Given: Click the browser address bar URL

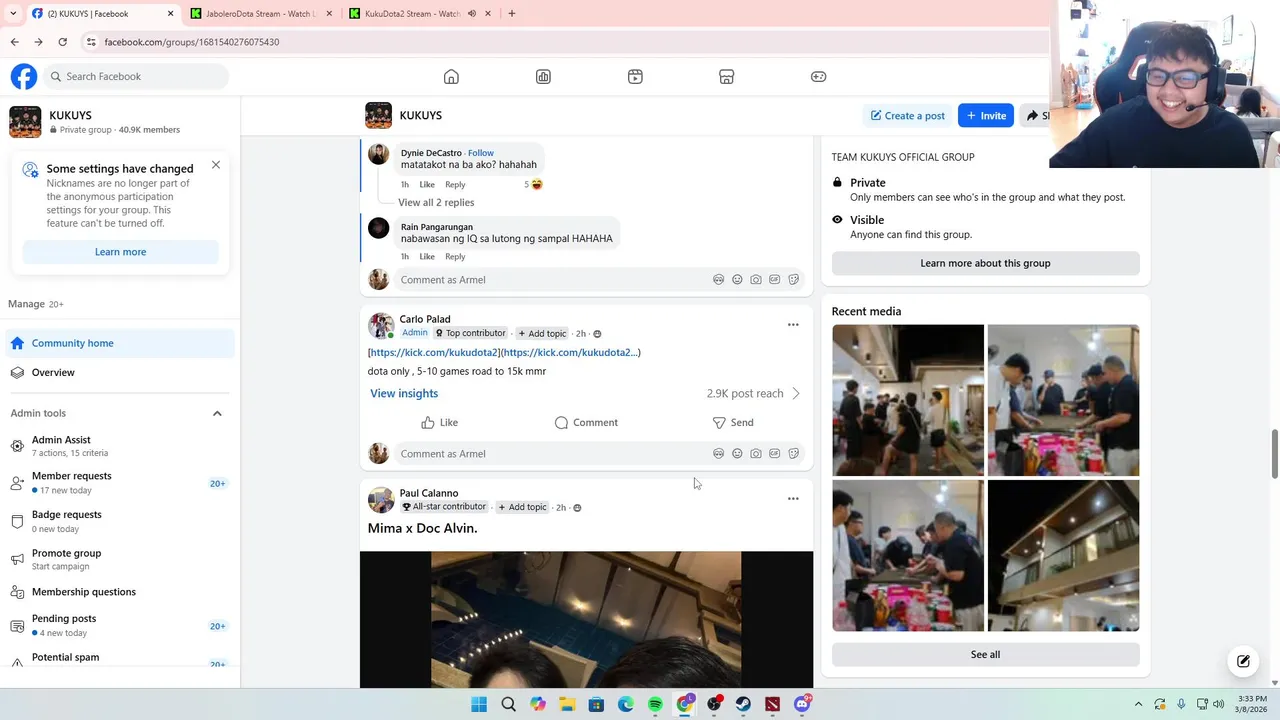Looking at the screenshot, I should pos(192,42).
